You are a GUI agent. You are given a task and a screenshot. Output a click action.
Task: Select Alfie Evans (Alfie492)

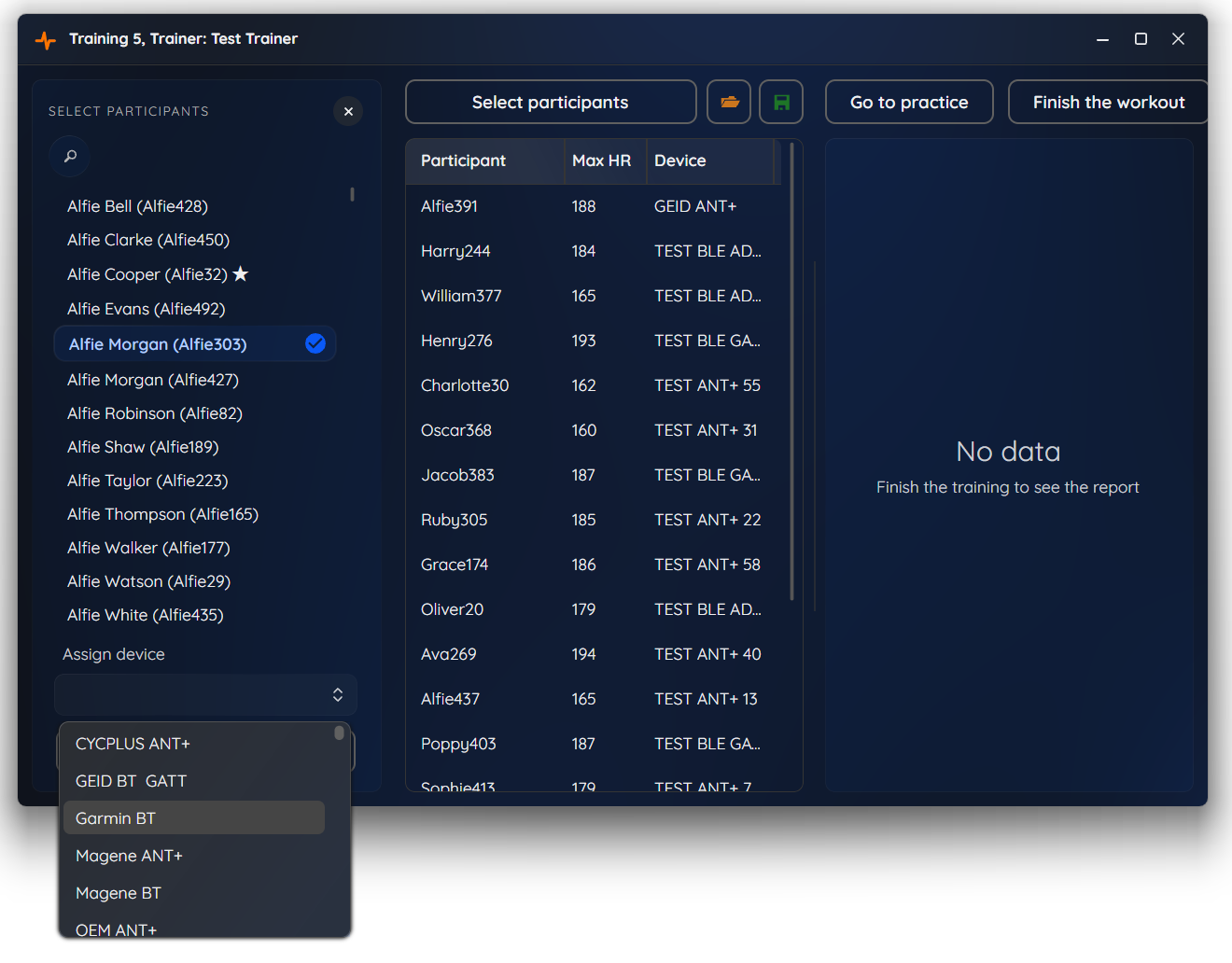tap(196, 309)
